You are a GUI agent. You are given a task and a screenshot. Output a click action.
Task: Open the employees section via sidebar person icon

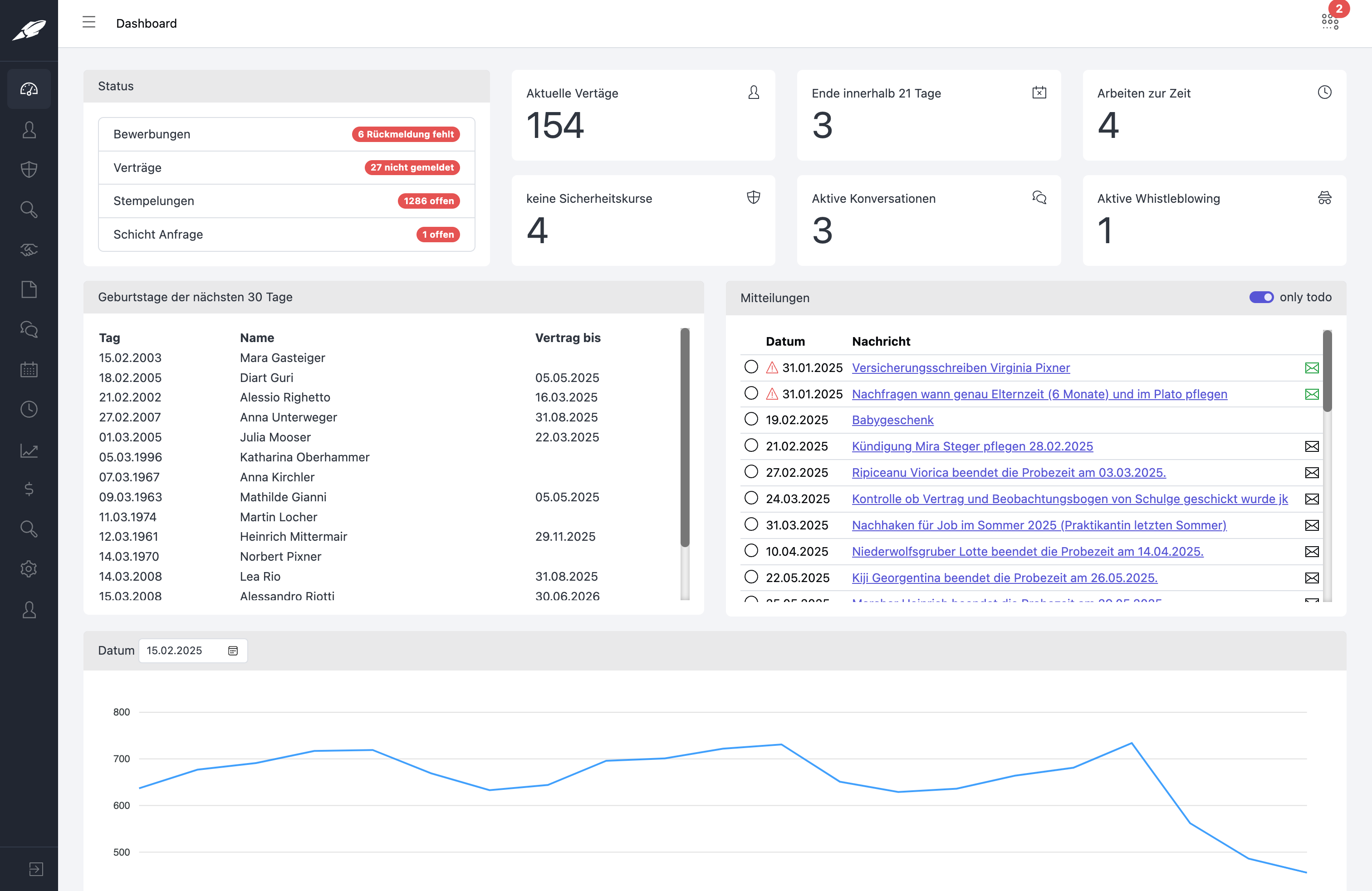[x=29, y=129]
